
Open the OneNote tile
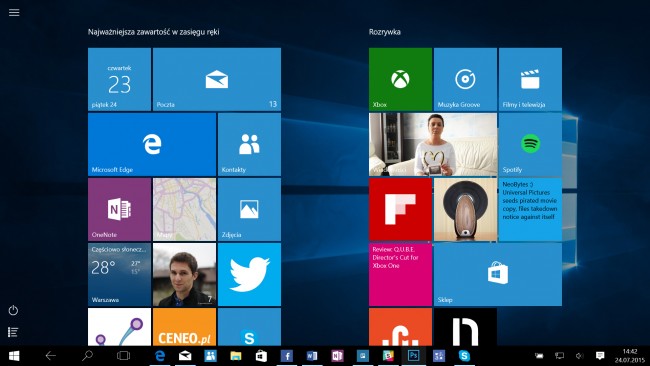(119, 209)
